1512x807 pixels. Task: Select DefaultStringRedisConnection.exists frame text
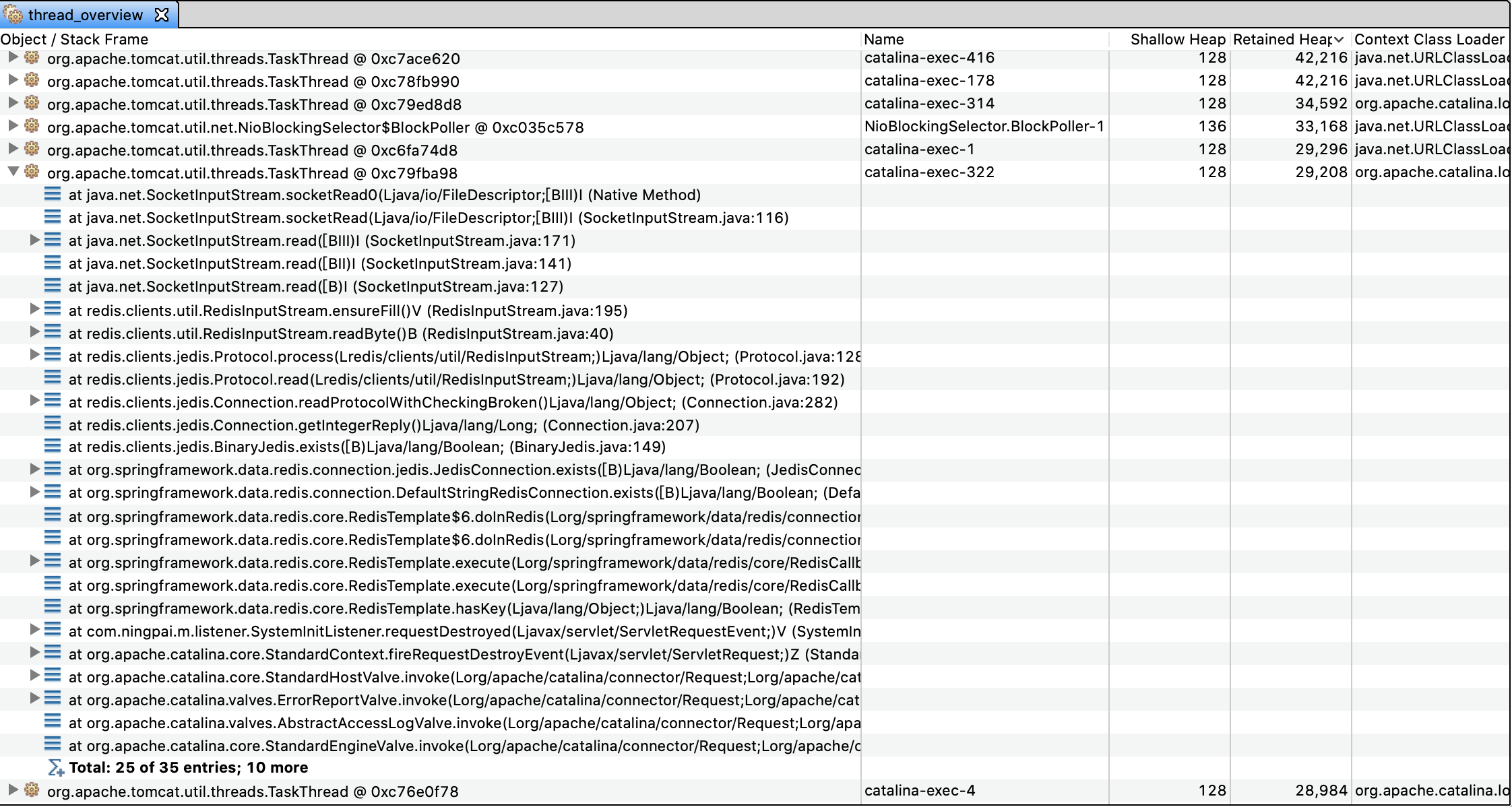click(x=464, y=492)
